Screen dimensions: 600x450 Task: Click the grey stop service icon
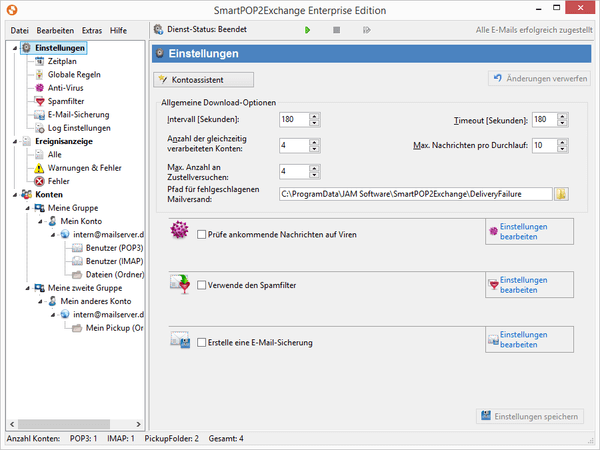[336, 30]
